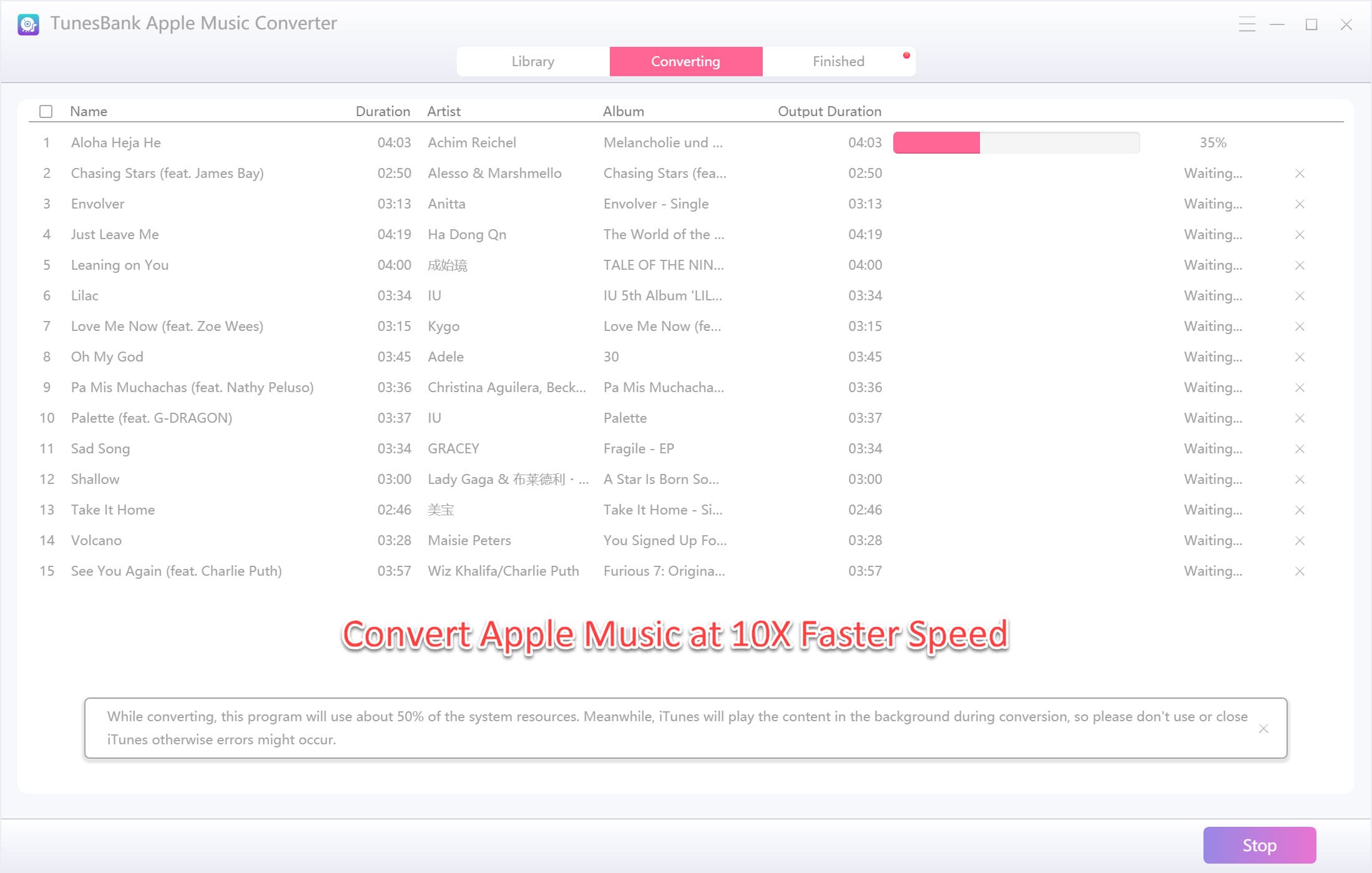Remove Chasing Stars from the queue
Screen dimensions: 1372x873
(1300, 173)
